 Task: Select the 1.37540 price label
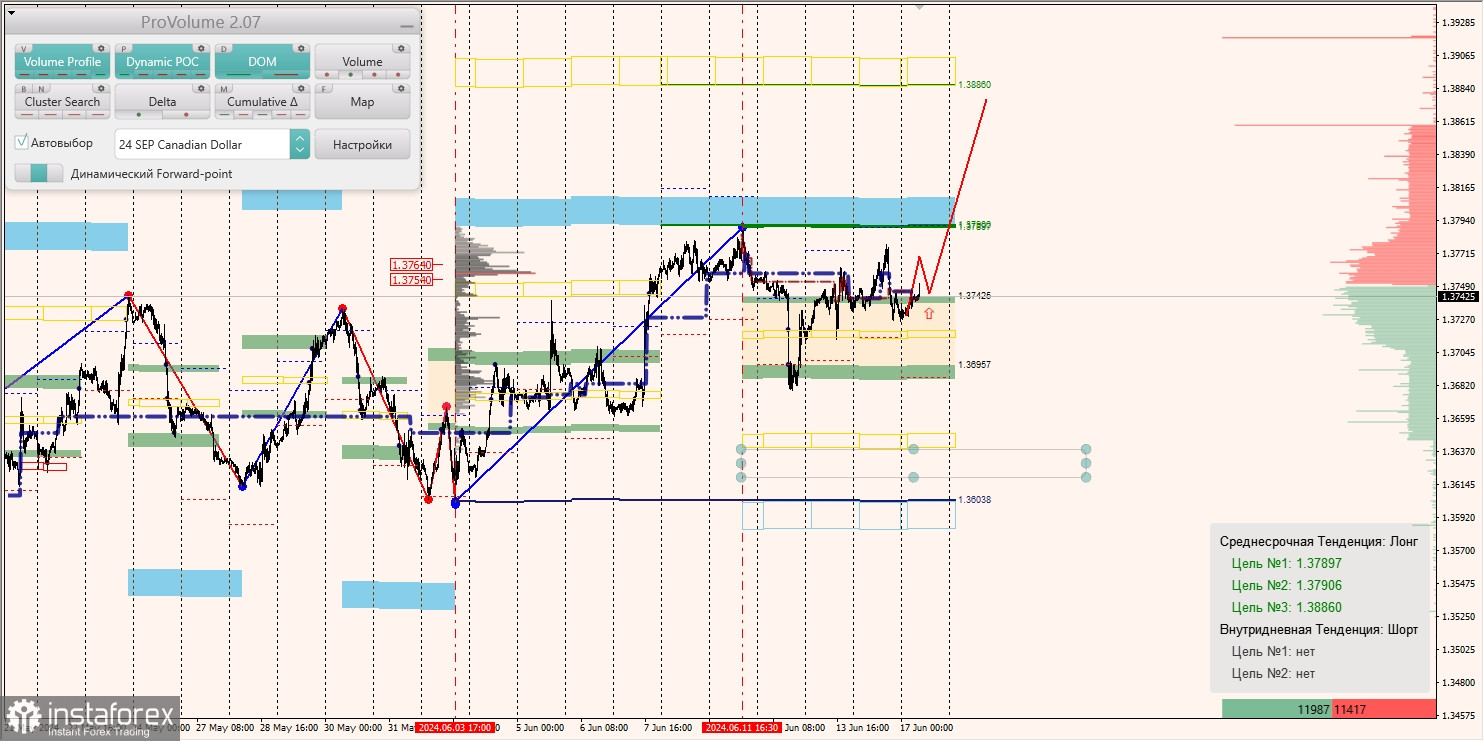(412, 280)
